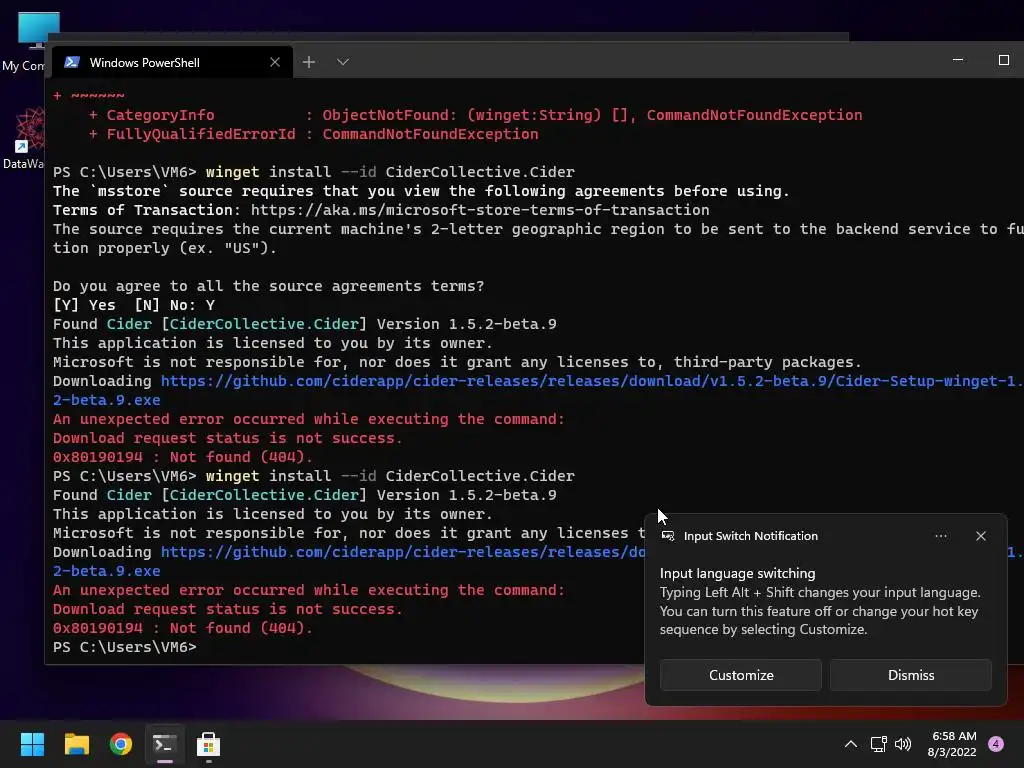Show hidden system tray icons
The height and width of the screenshot is (768, 1024).
tap(850, 744)
